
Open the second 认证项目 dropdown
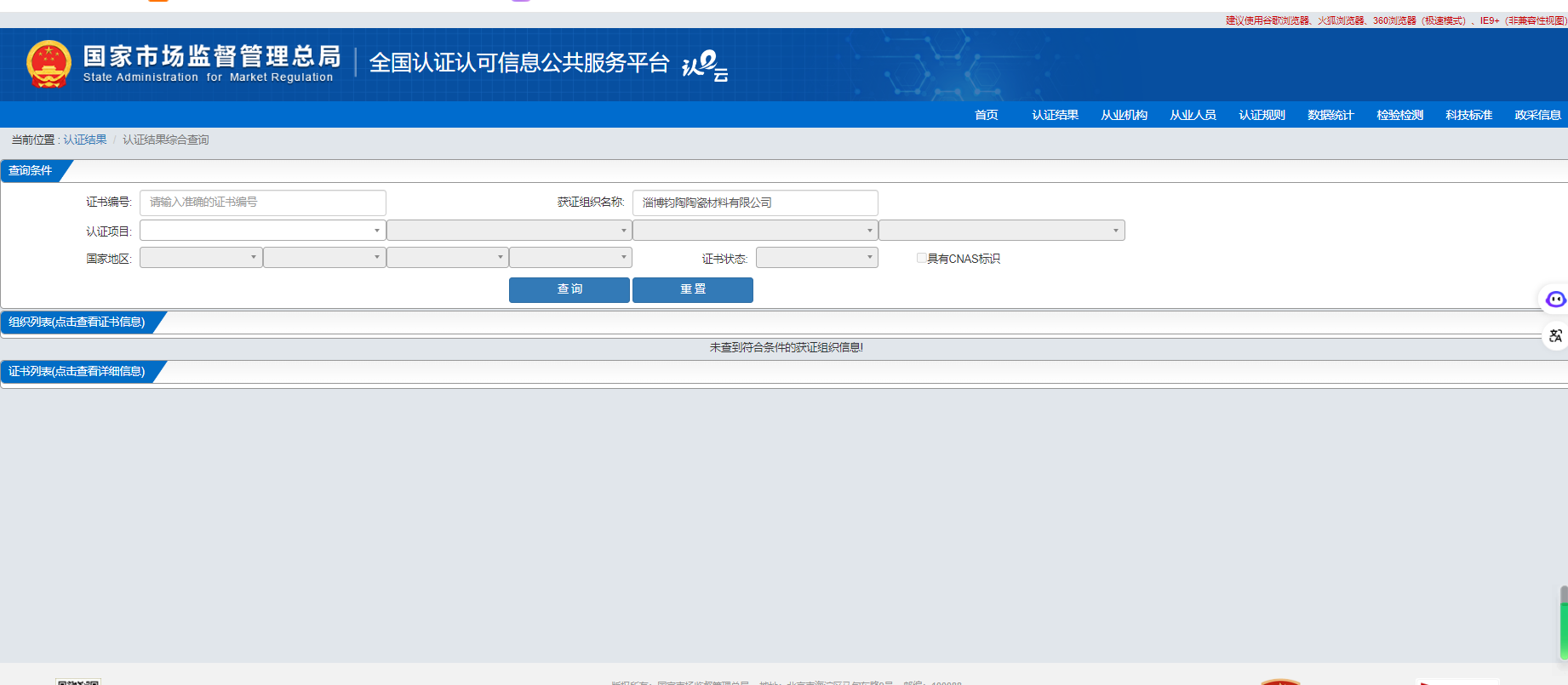point(509,231)
